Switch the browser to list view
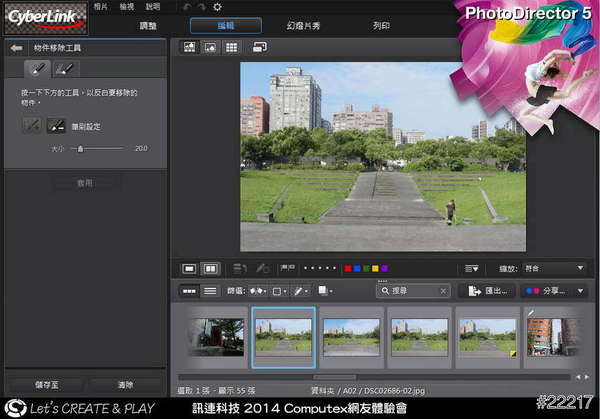The width and height of the screenshot is (600, 419). pyautogui.click(x=210, y=291)
